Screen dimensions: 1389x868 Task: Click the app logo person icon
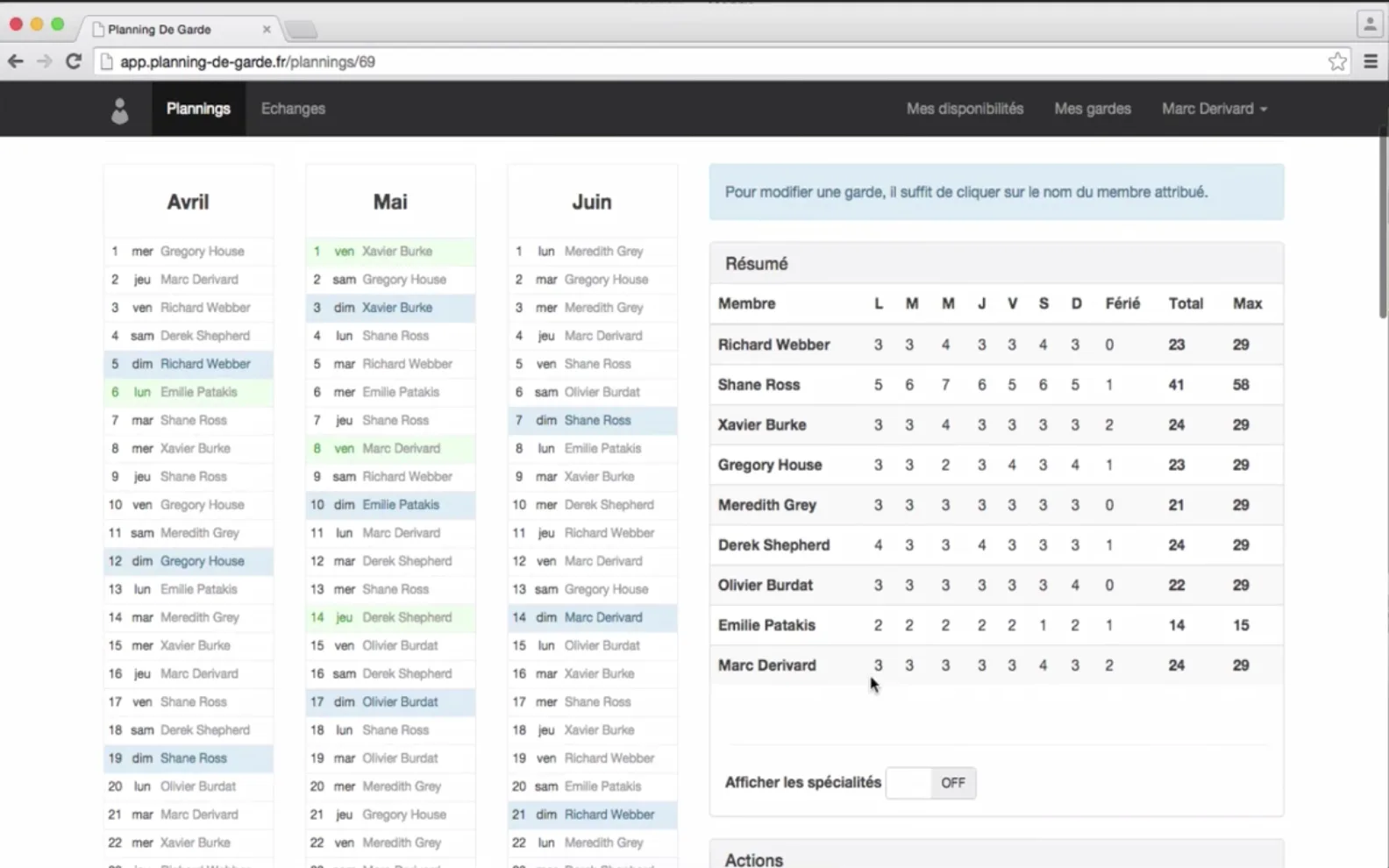[120, 110]
